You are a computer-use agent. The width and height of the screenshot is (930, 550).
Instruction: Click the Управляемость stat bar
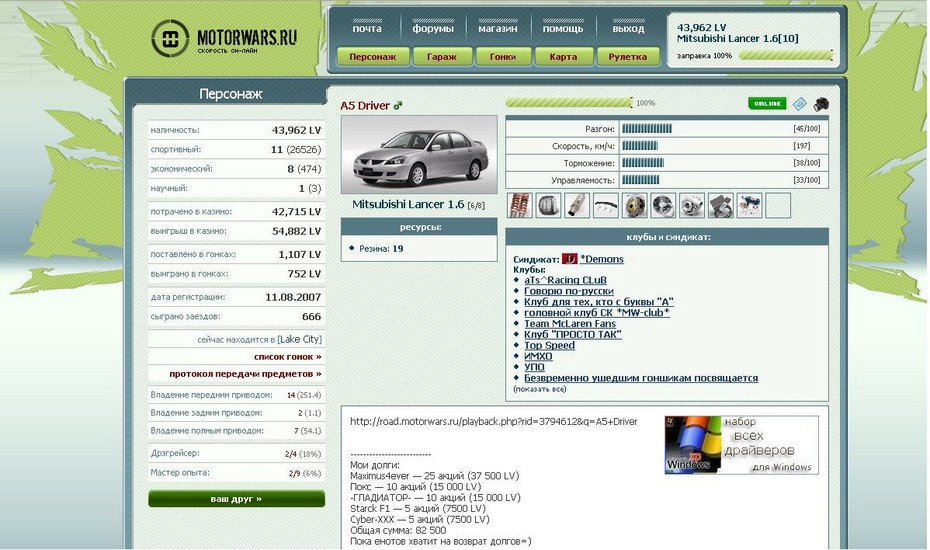pos(641,180)
